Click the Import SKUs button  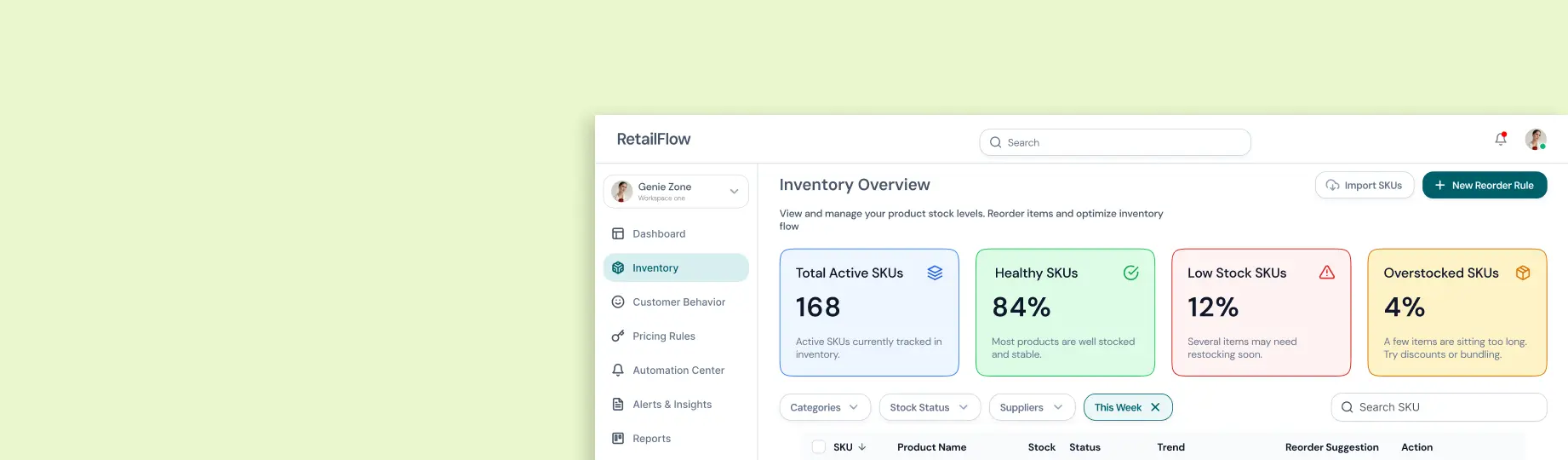[1365, 185]
